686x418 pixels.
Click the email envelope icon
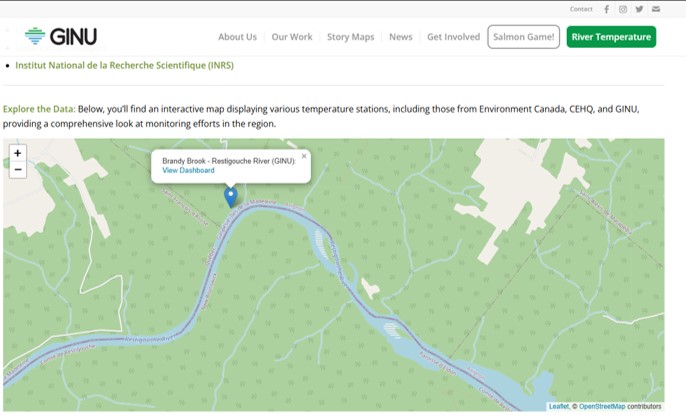[656, 9]
